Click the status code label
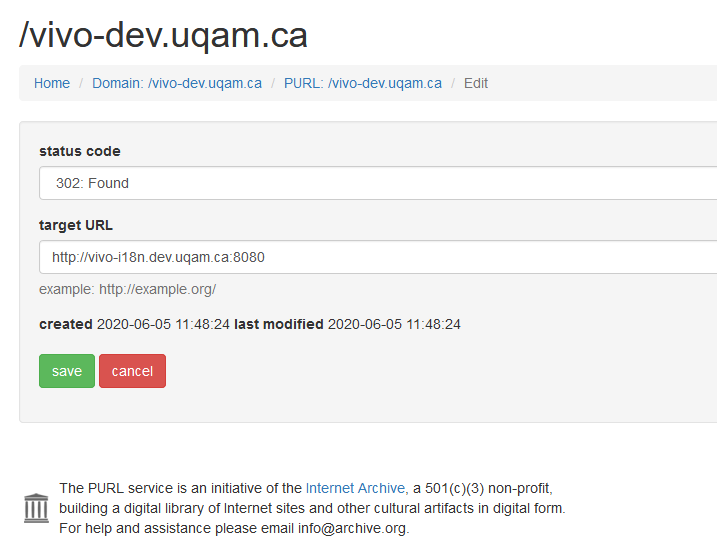Screen dimensions: 717x560 (80, 151)
